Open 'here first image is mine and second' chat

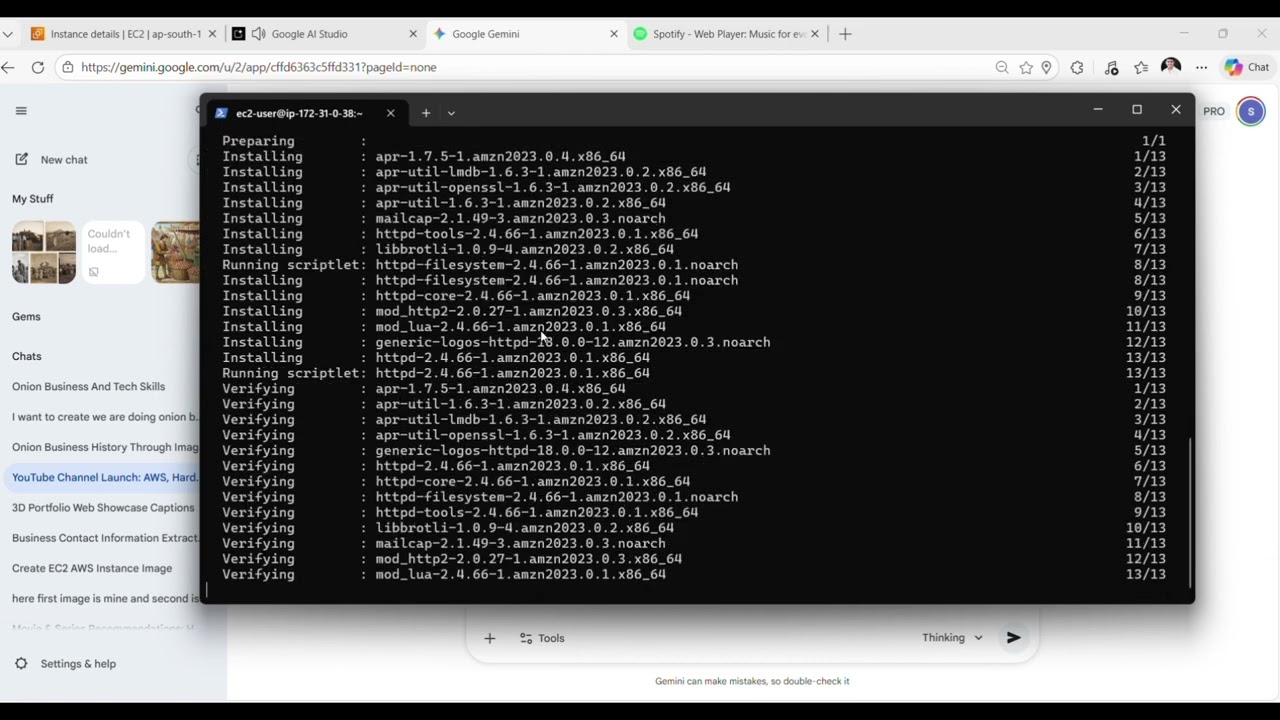105,598
